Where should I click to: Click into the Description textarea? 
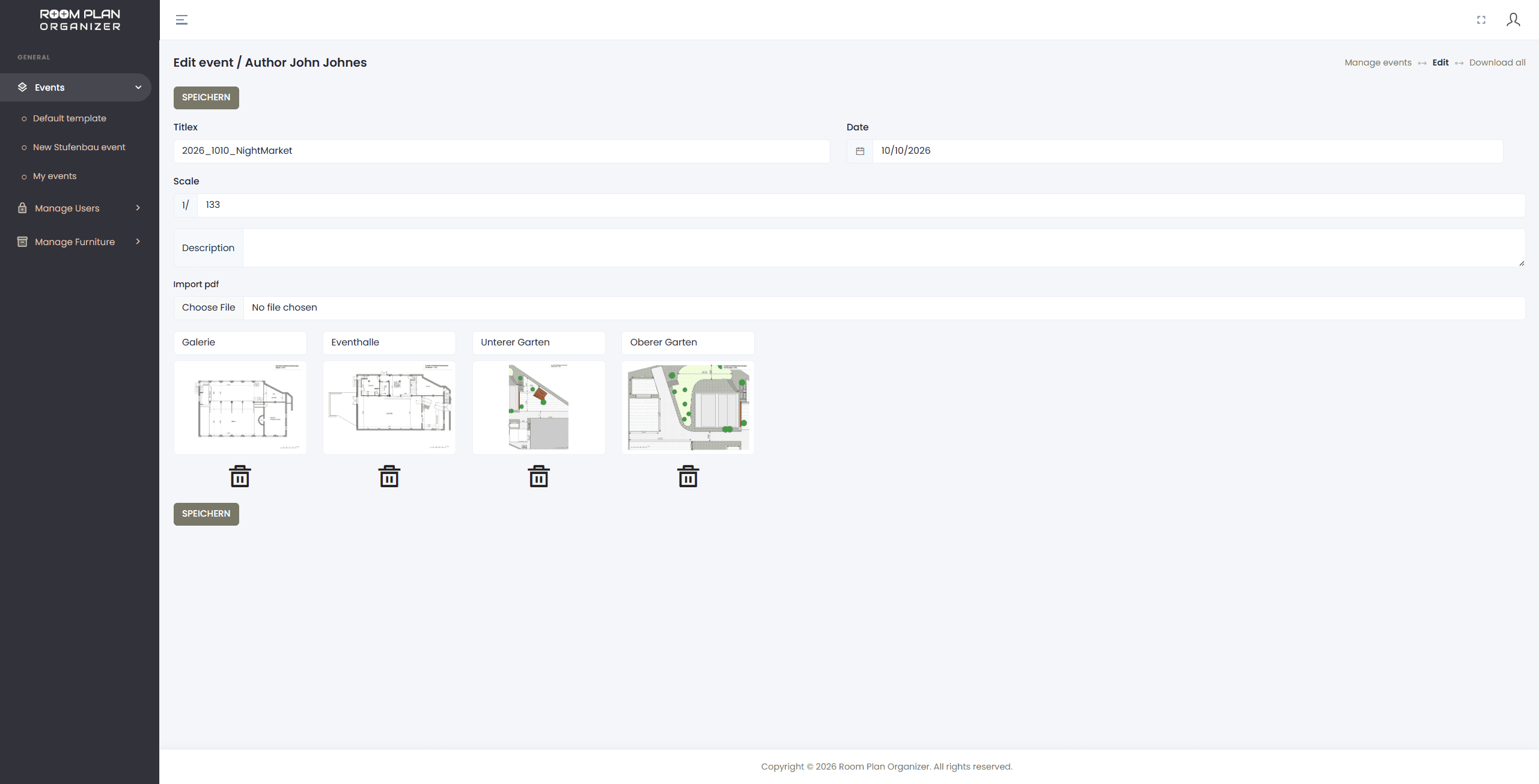coord(883,248)
